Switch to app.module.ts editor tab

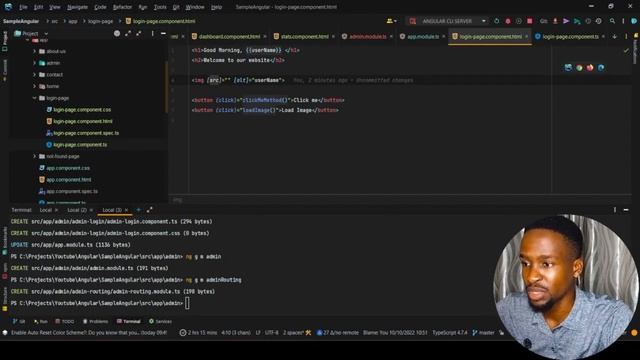[423, 36]
